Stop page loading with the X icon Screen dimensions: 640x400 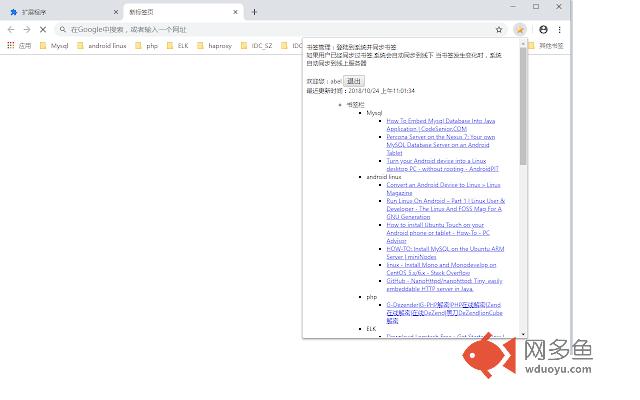[42, 29]
